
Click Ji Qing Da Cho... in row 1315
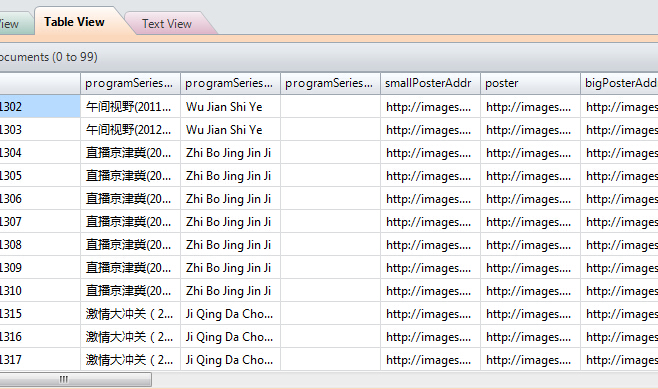(x=230, y=314)
